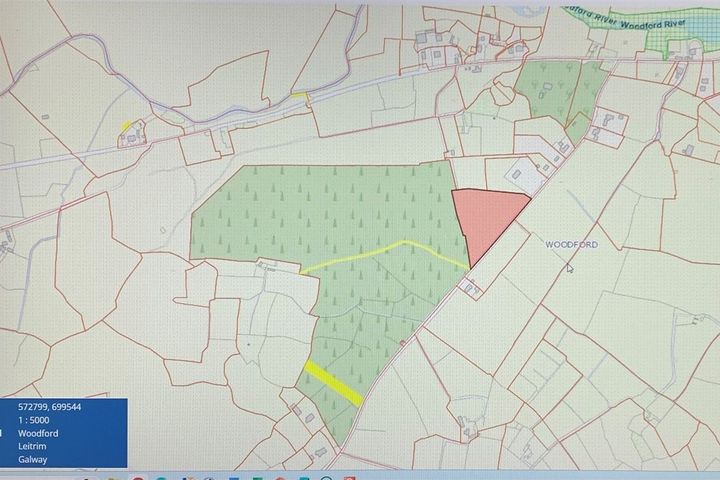Click the small yellow mark near top-left farmstead
This screenshot has height=480, width=720.
click(126, 127)
